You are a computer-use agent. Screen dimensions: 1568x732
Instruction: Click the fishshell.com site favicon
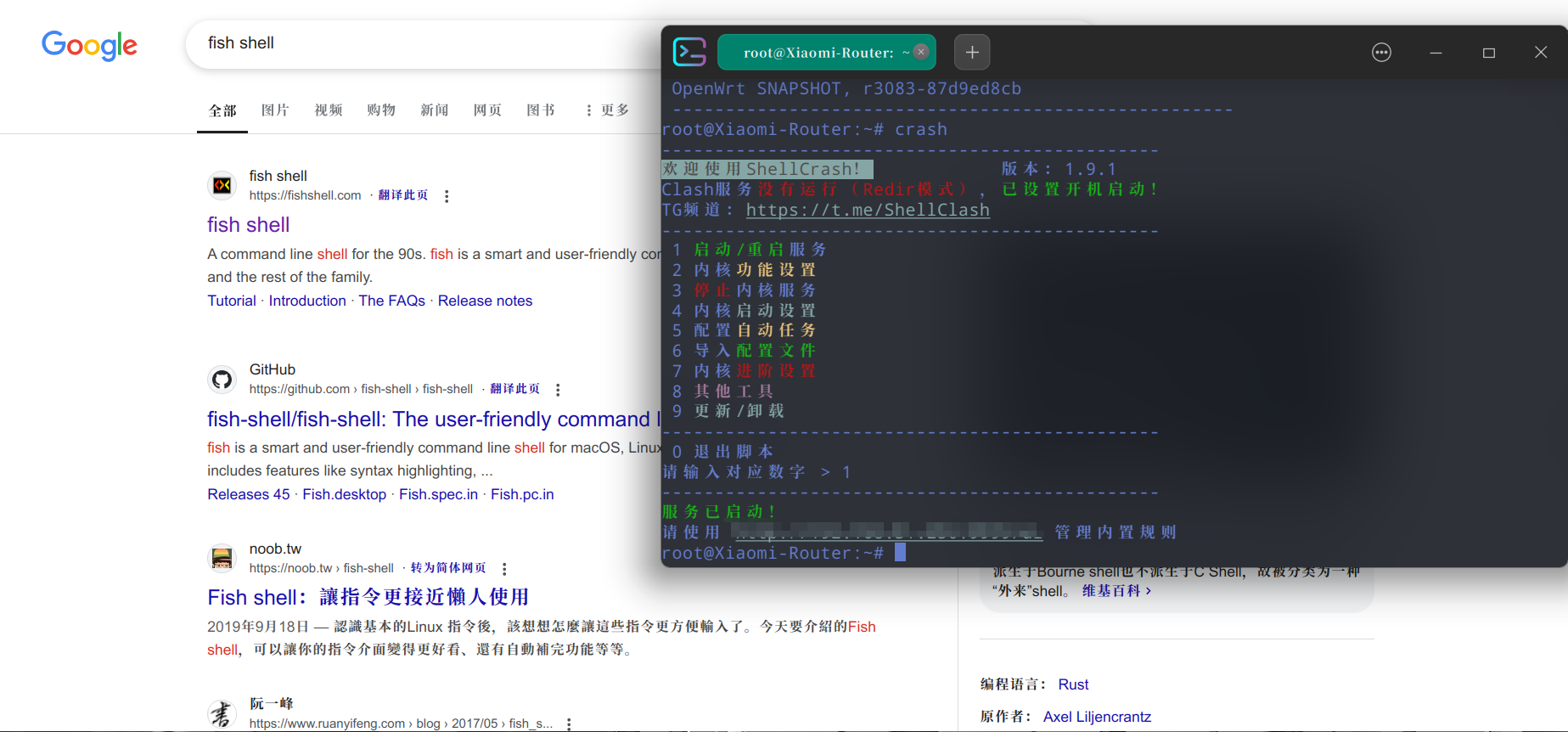click(222, 185)
